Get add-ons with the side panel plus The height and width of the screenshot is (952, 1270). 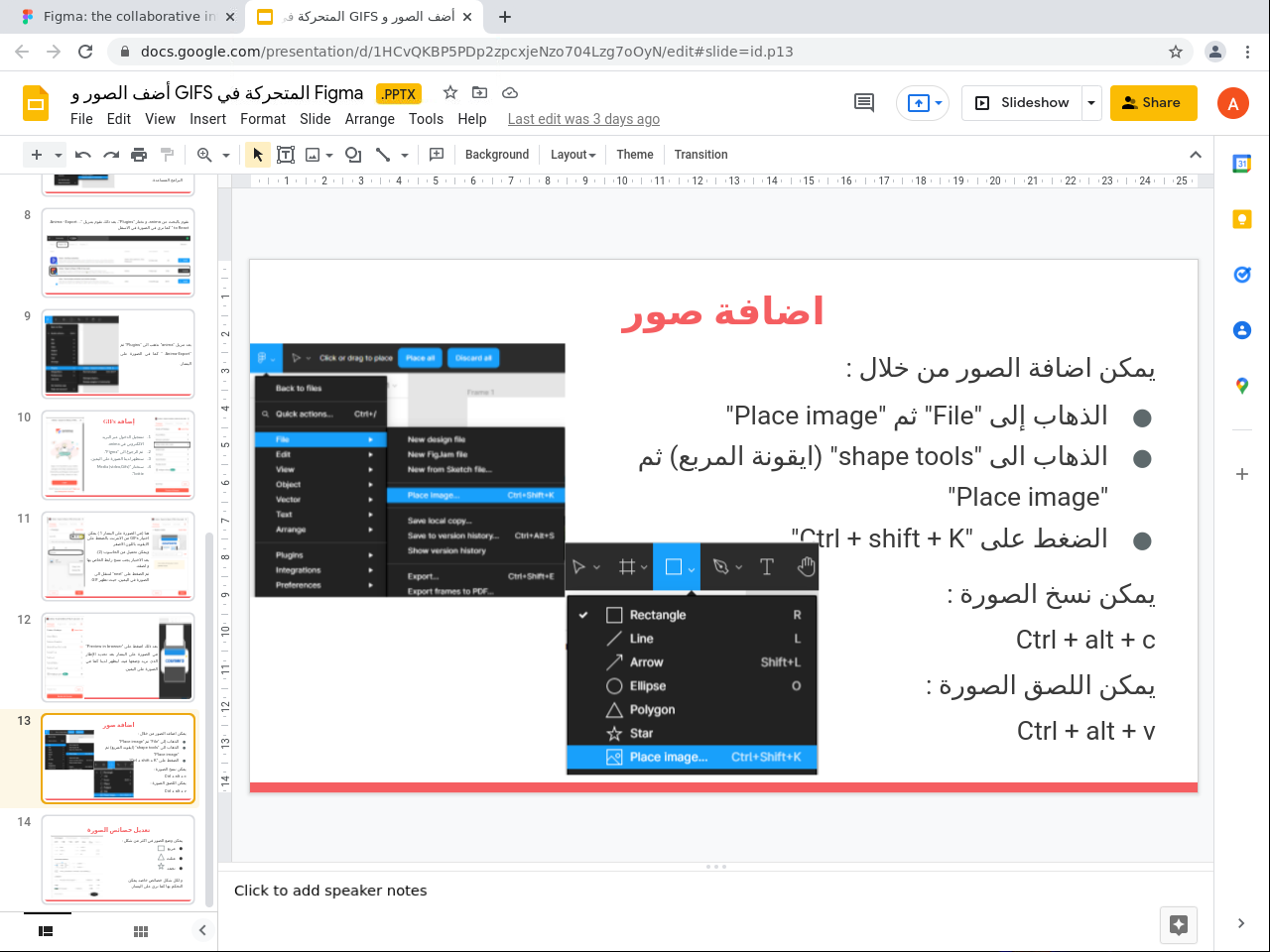pyautogui.click(x=1242, y=474)
